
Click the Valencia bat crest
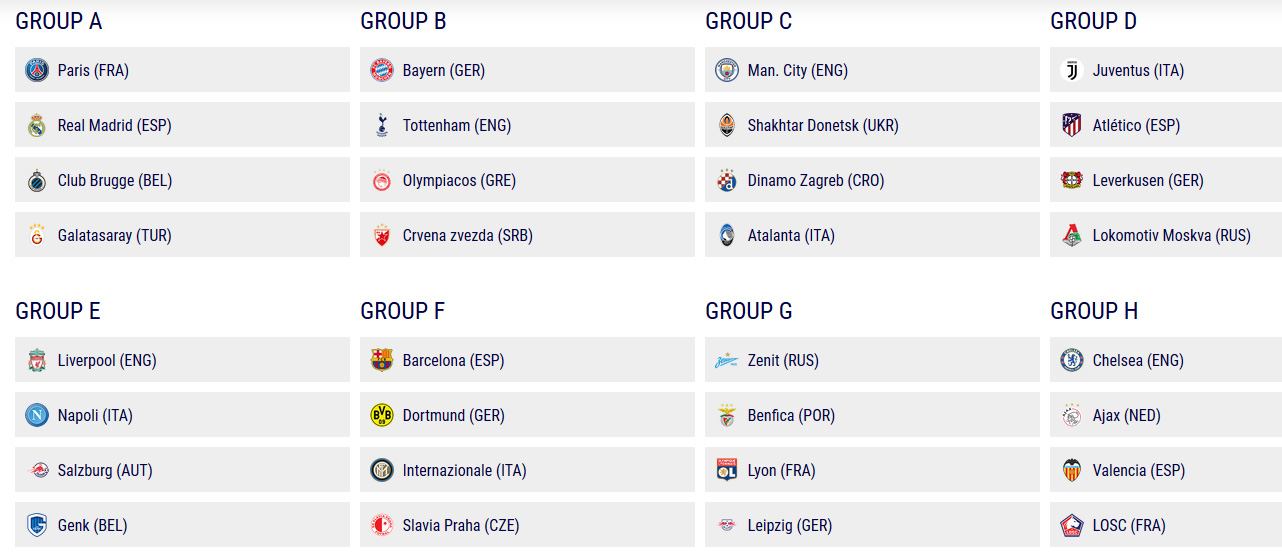click(1072, 470)
